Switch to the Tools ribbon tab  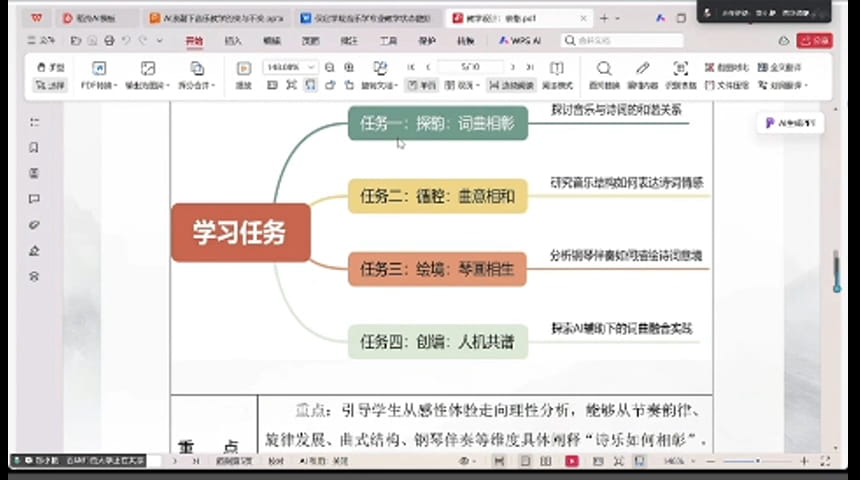click(x=388, y=41)
